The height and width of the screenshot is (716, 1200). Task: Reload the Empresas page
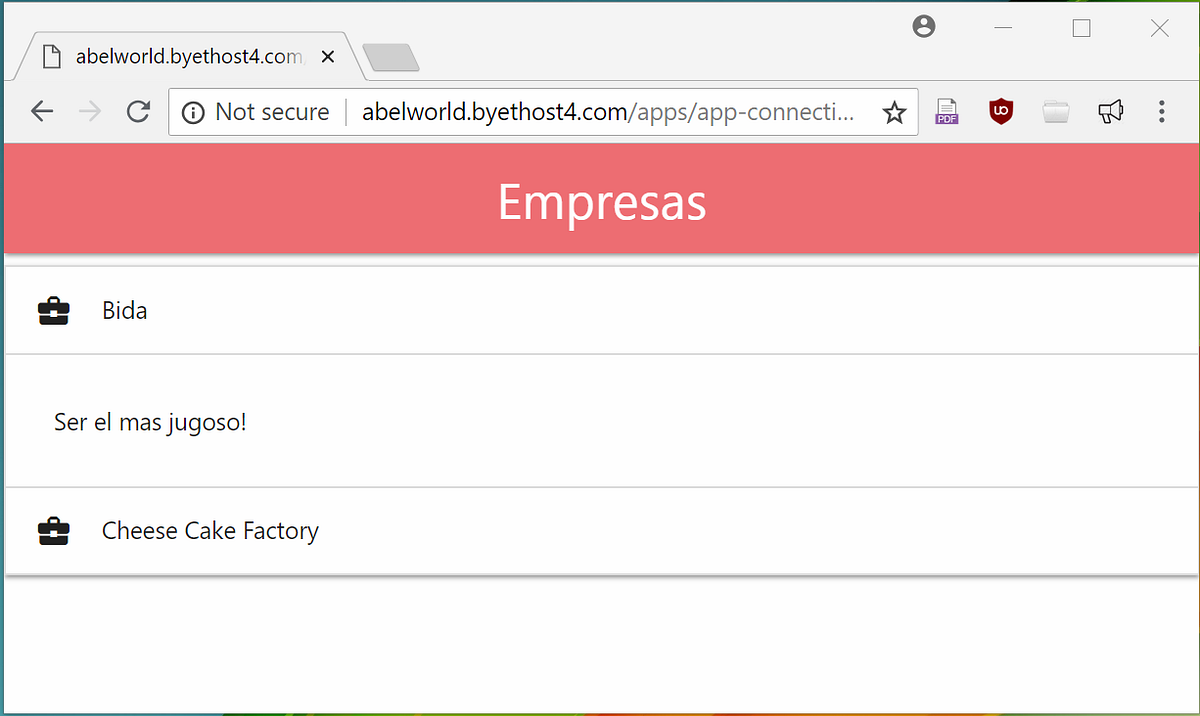click(x=138, y=111)
